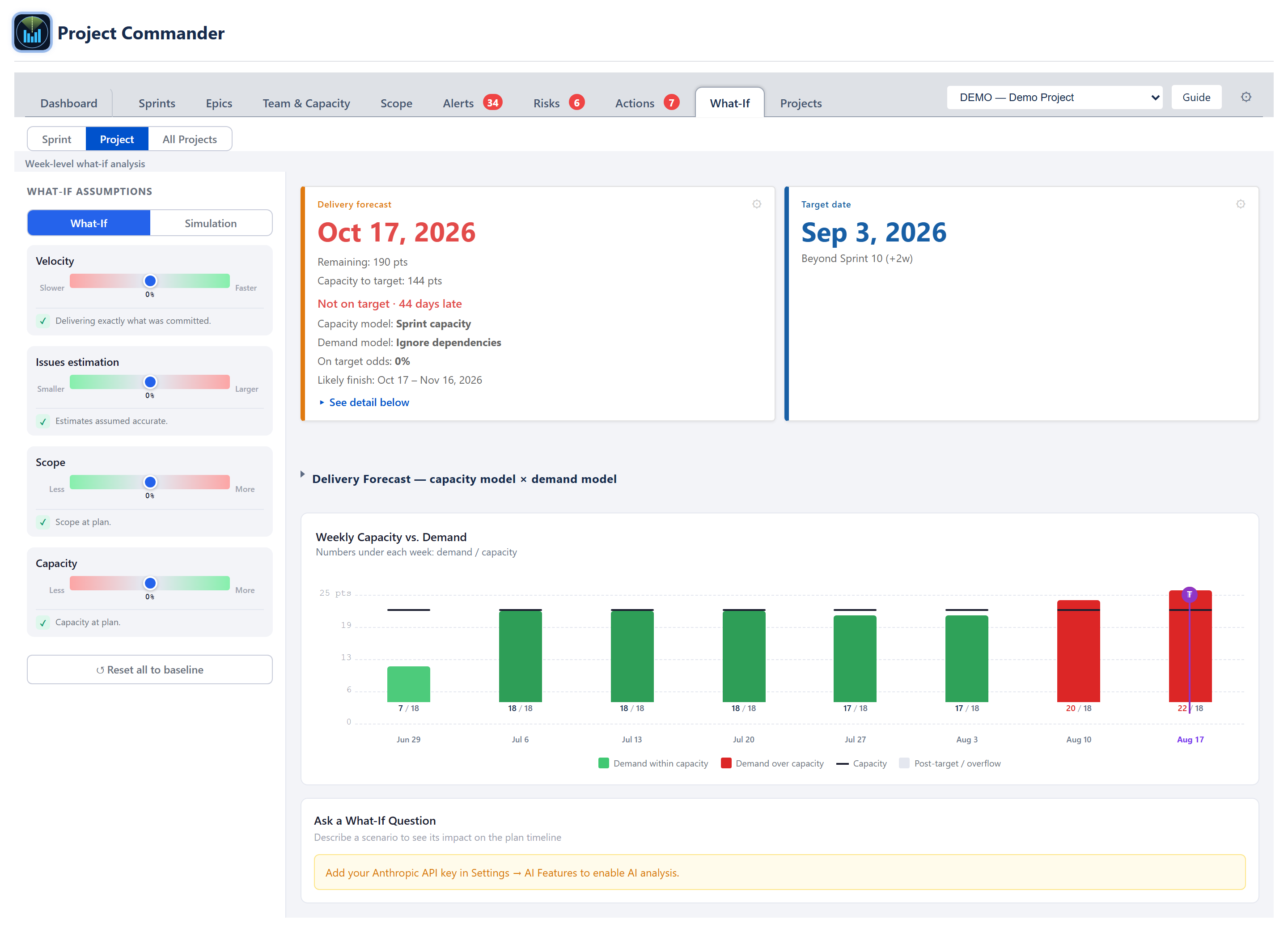Click the 'On target odds: 0%' text
Image resolution: width=1288 pixels, height=932 pixels.
tap(364, 361)
